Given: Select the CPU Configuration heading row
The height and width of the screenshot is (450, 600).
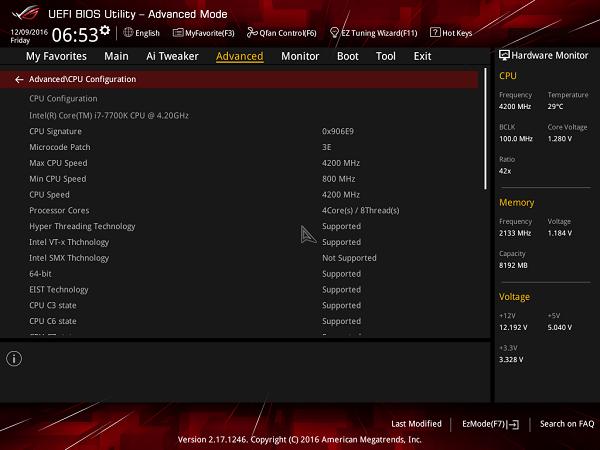Looking at the screenshot, I should click(239, 99).
